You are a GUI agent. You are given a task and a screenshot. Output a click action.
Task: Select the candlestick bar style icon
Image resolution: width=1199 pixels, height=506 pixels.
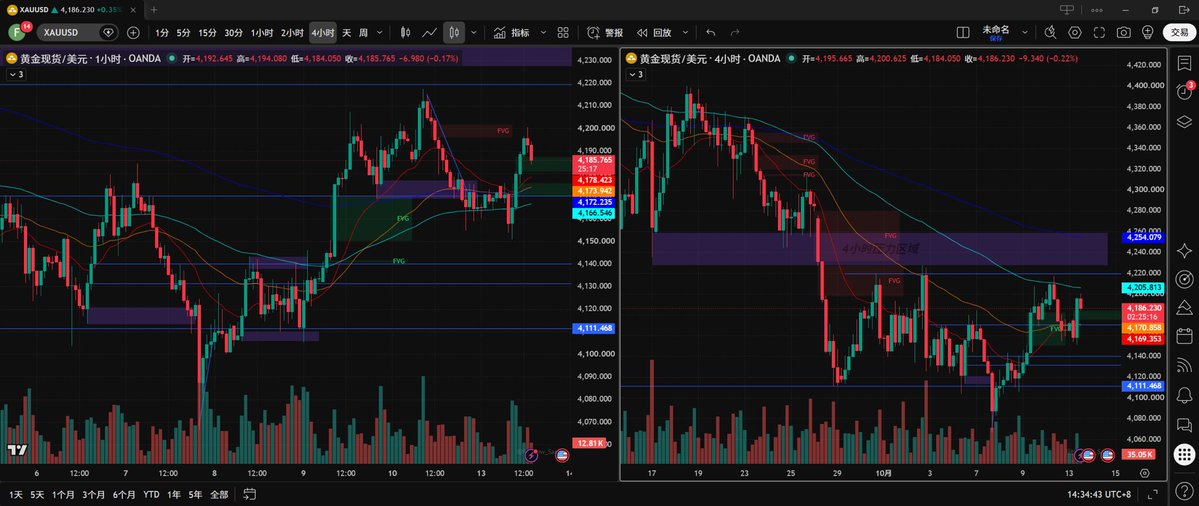click(x=405, y=33)
